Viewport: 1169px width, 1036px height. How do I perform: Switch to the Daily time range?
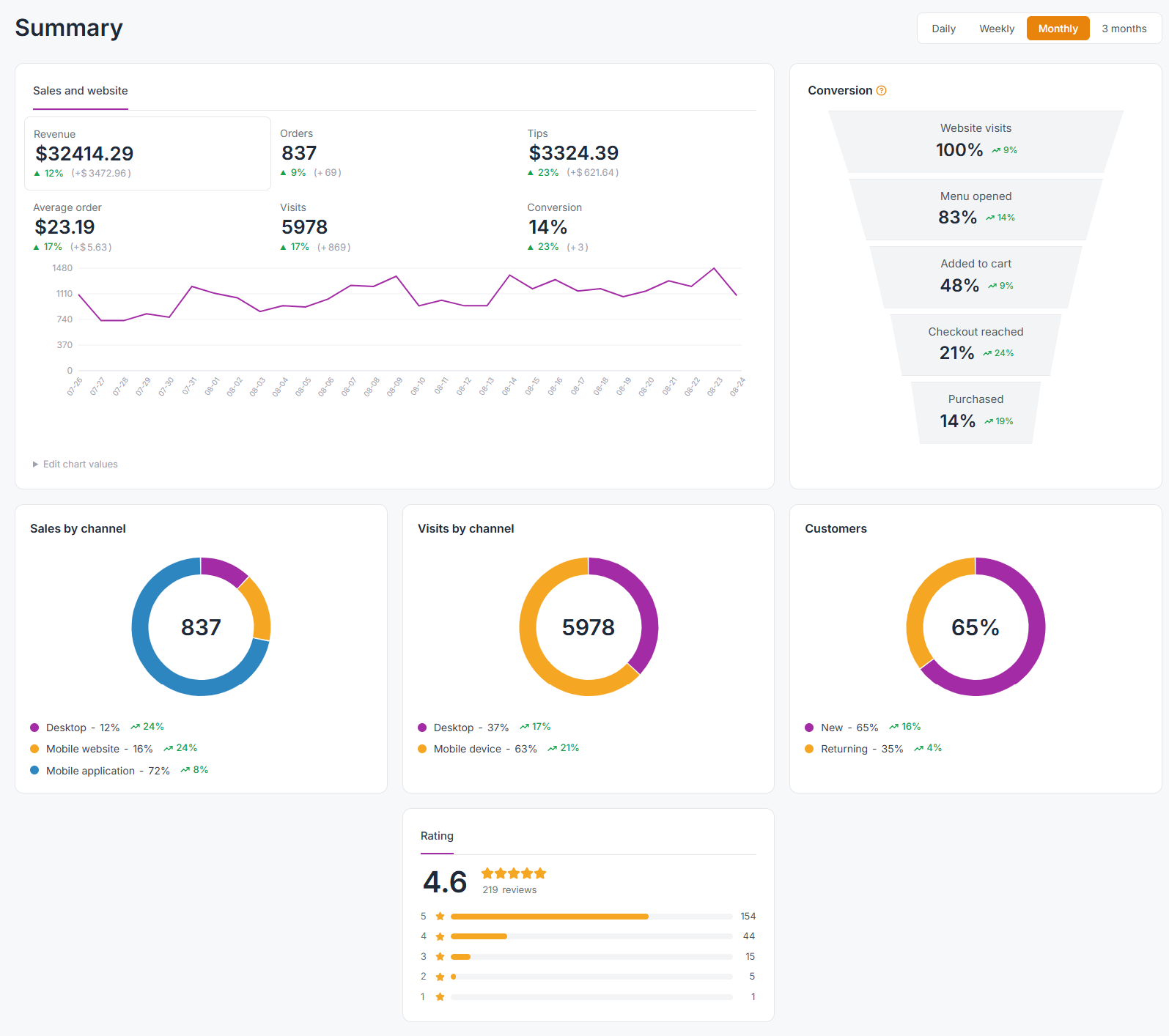coord(943,29)
